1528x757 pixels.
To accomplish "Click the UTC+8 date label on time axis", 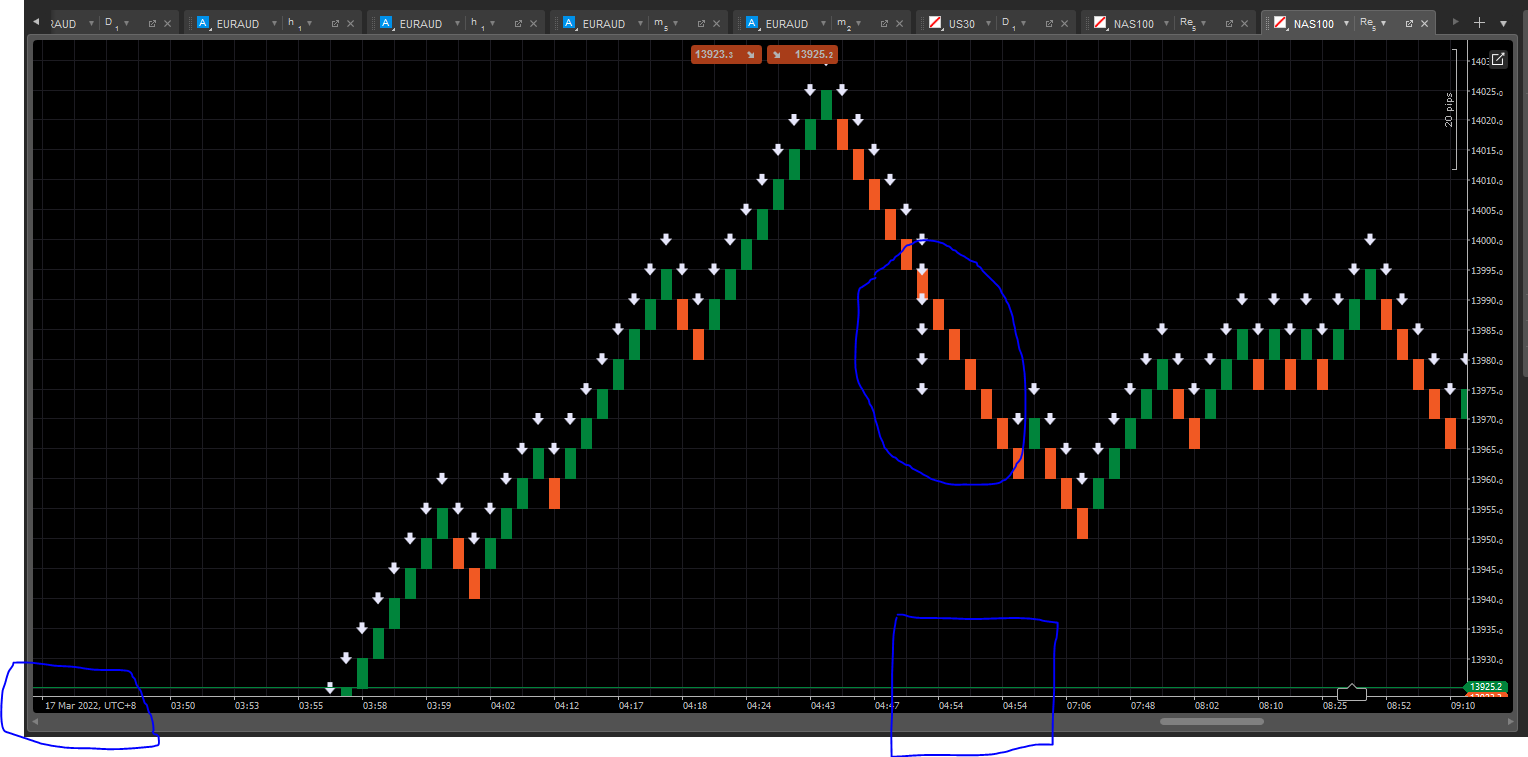I will (x=90, y=705).
